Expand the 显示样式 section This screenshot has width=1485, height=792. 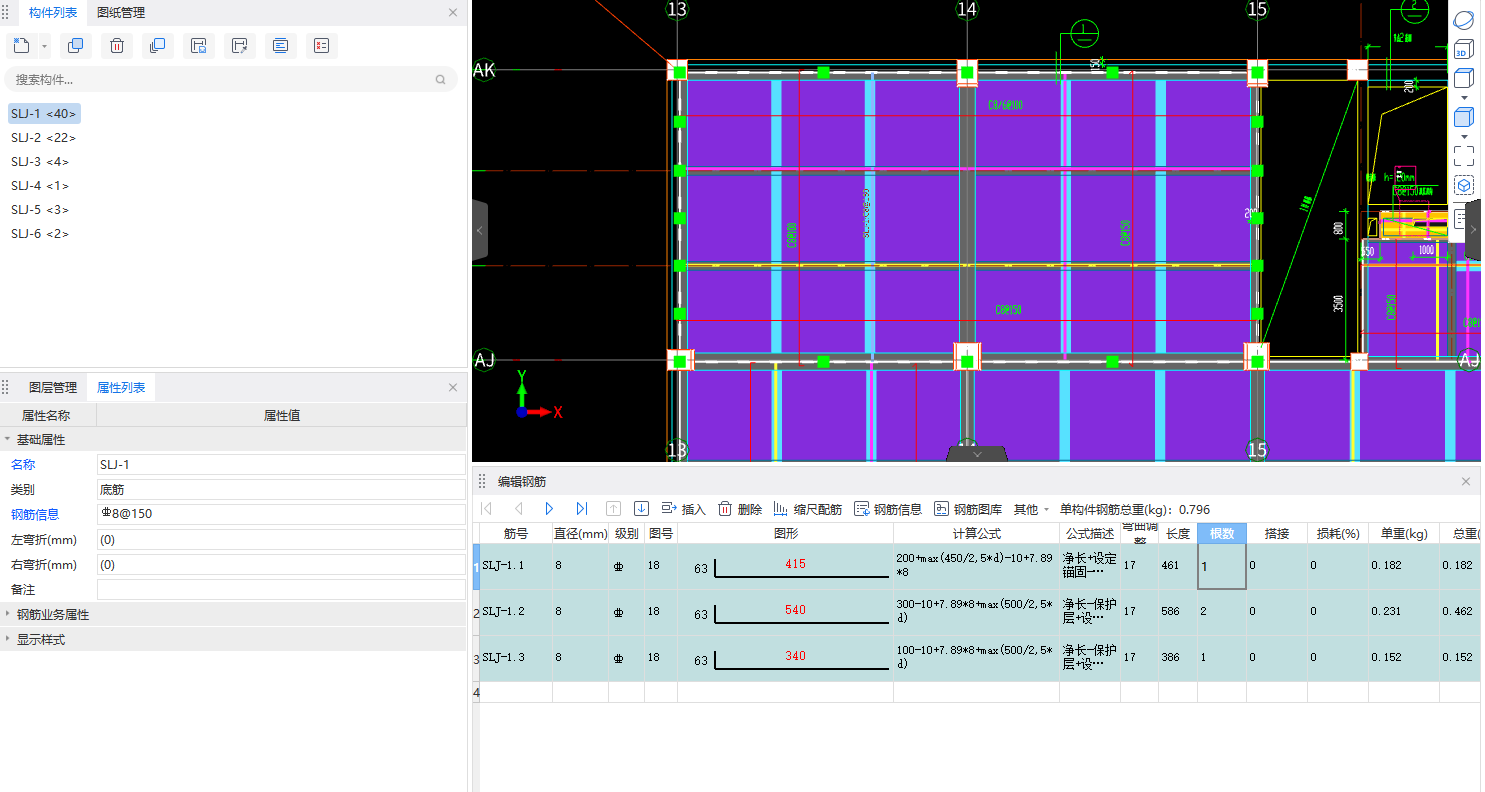[x=8, y=640]
